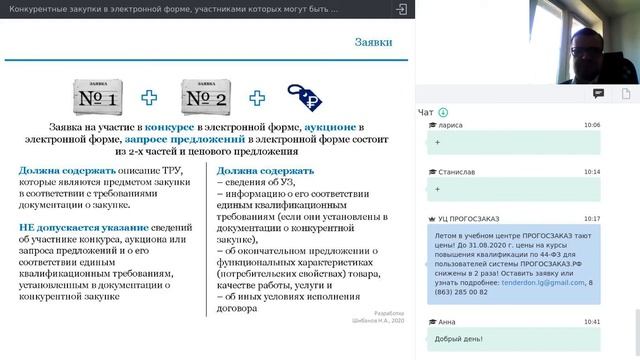Click the chat scroll-down arrow icon
The width and height of the screenshot is (640, 360).
click(443, 112)
